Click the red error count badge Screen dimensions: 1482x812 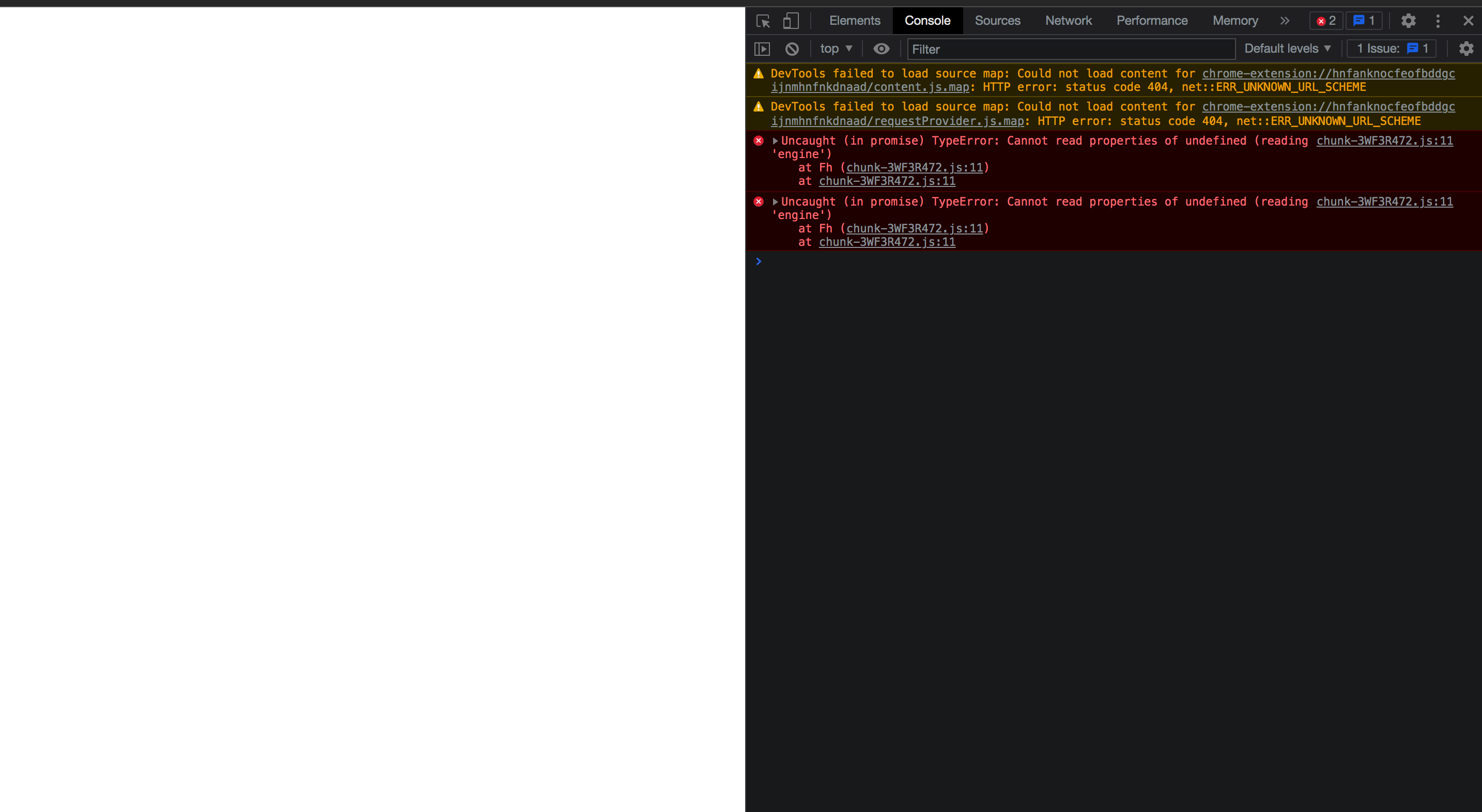tap(1325, 21)
